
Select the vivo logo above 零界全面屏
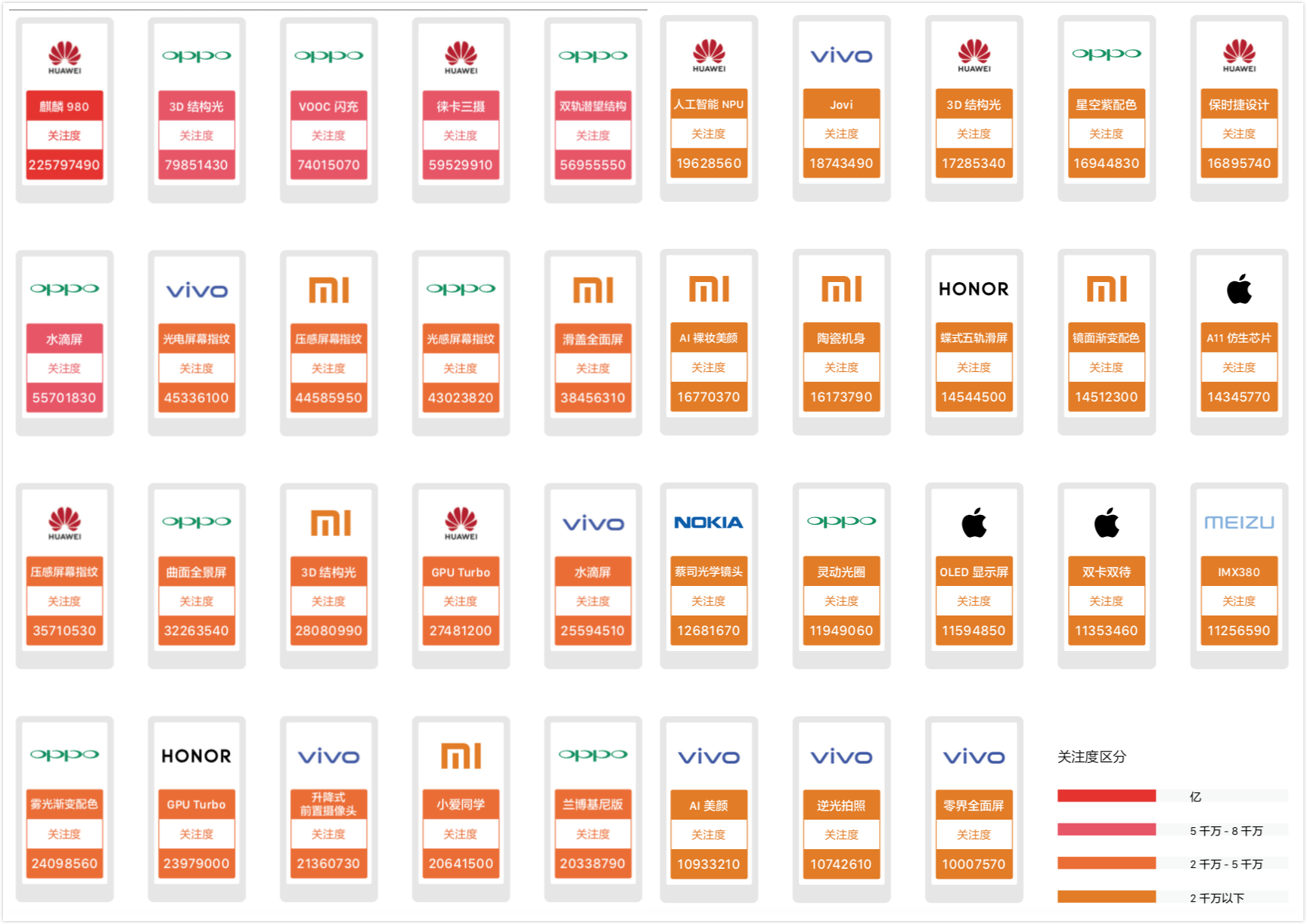(973, 757)
